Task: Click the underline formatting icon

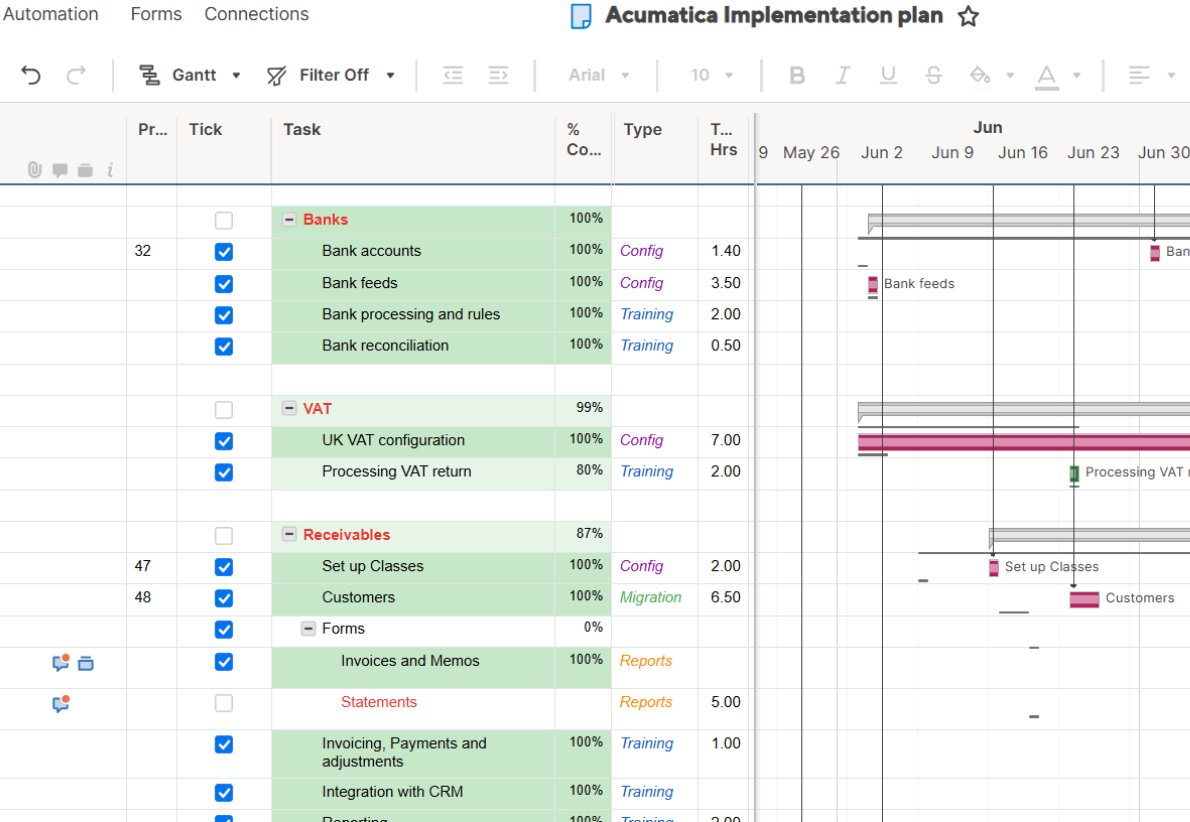Action: [x=888, y=75]
